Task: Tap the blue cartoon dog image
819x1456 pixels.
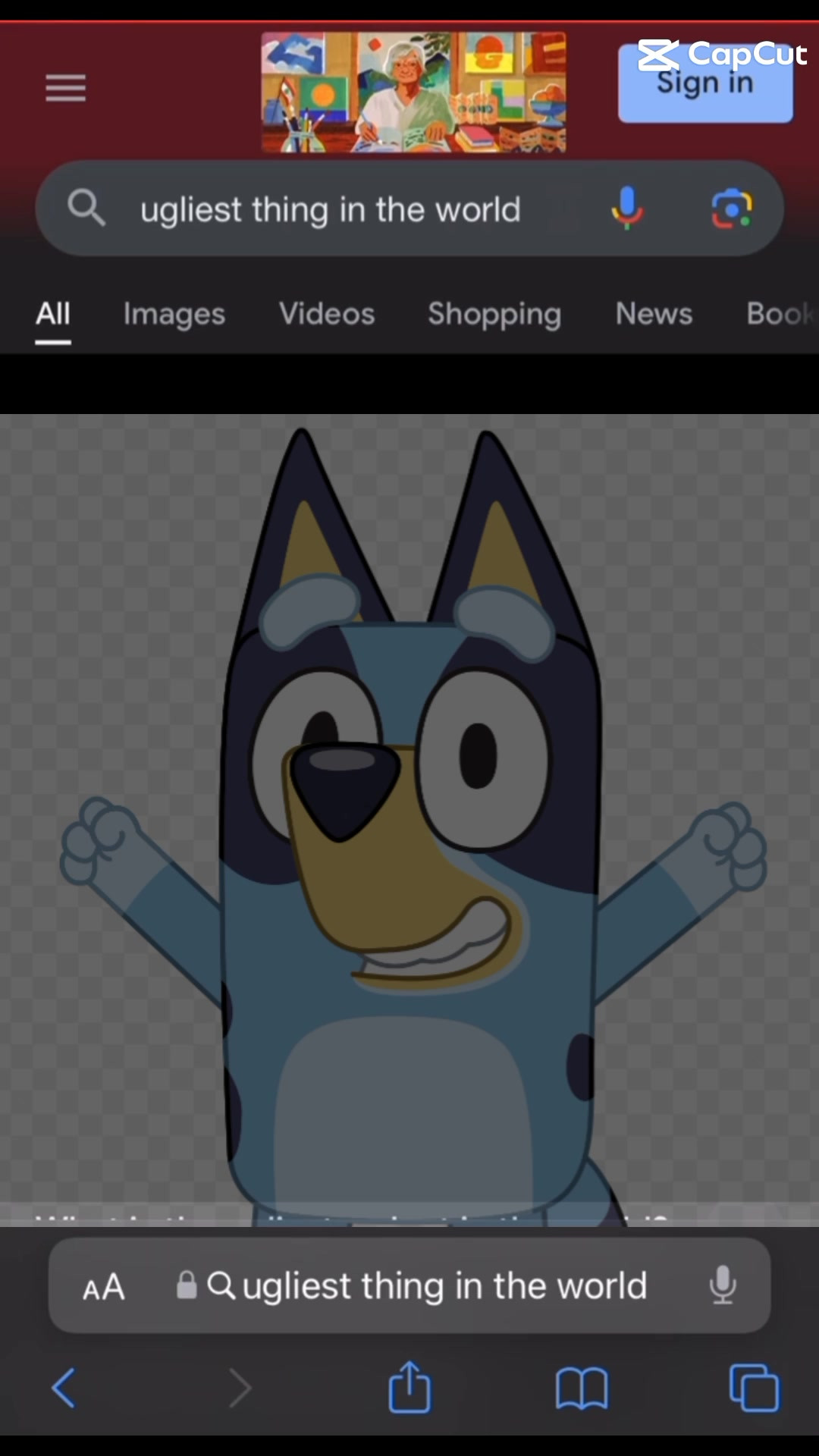Action: [410, 819]
